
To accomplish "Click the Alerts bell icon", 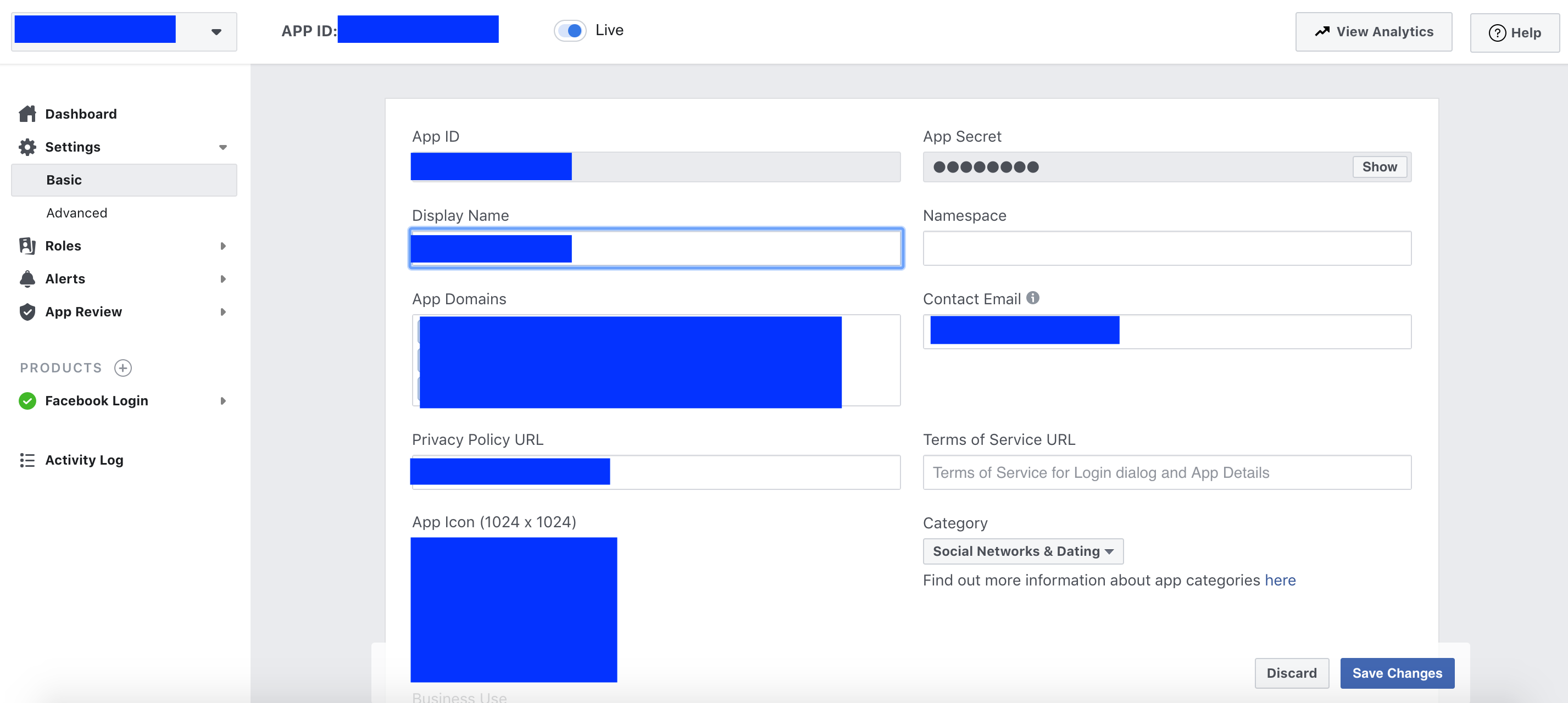I will tap(27, 279).
